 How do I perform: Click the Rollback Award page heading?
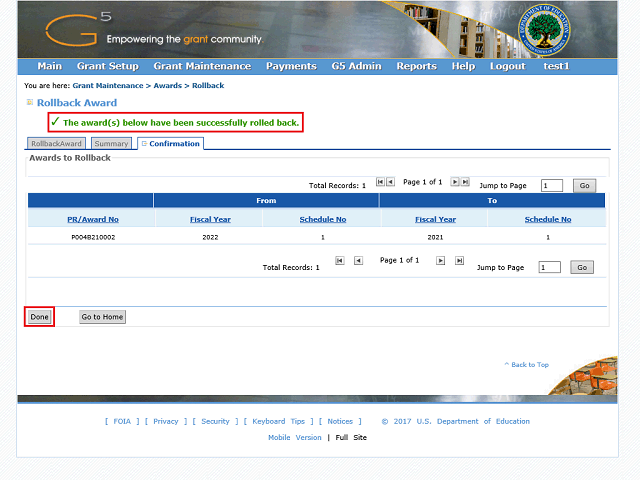[77, 103]
